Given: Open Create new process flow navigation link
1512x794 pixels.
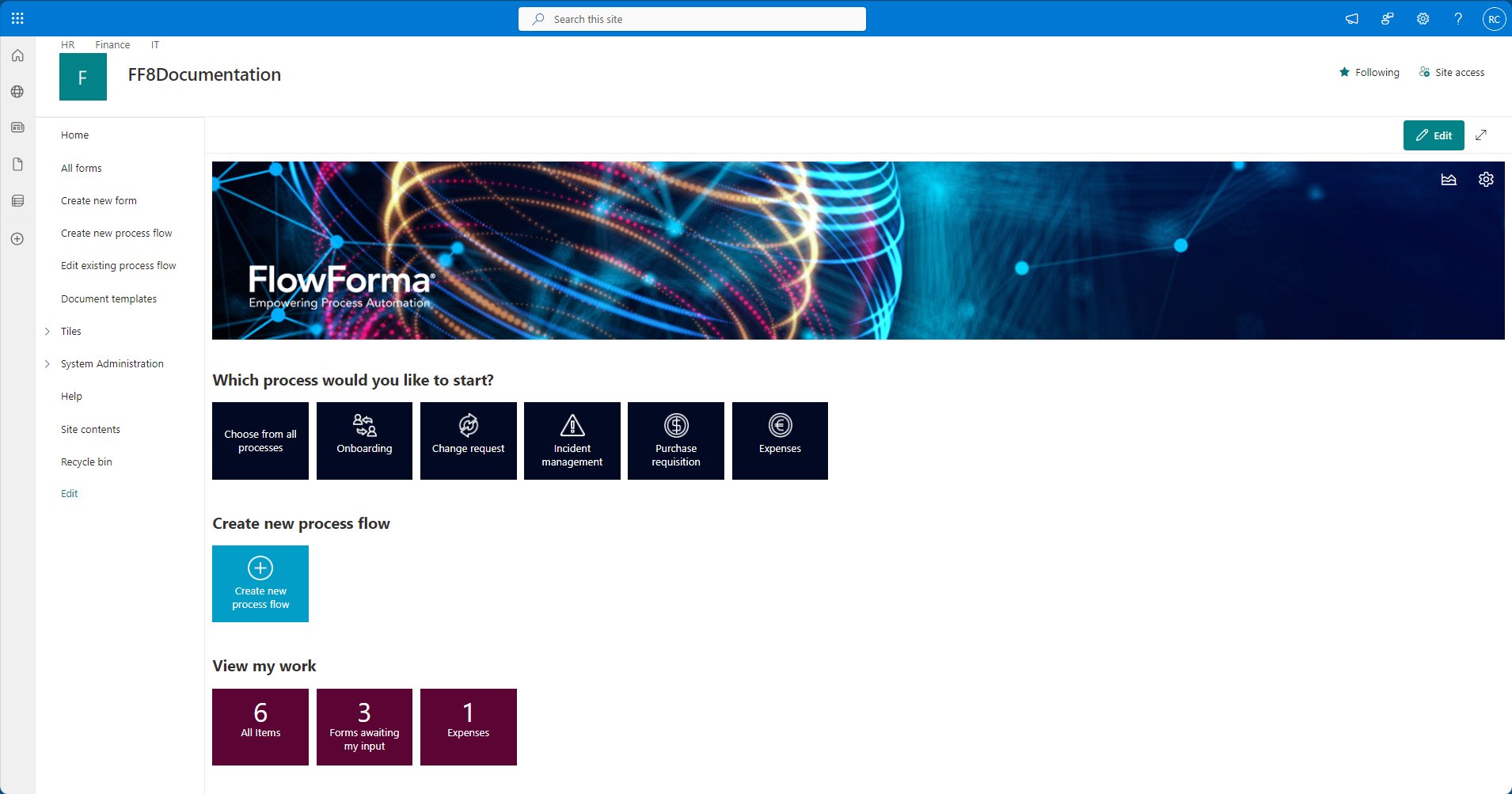Looking at the screenshot, I should coord(116,234).
